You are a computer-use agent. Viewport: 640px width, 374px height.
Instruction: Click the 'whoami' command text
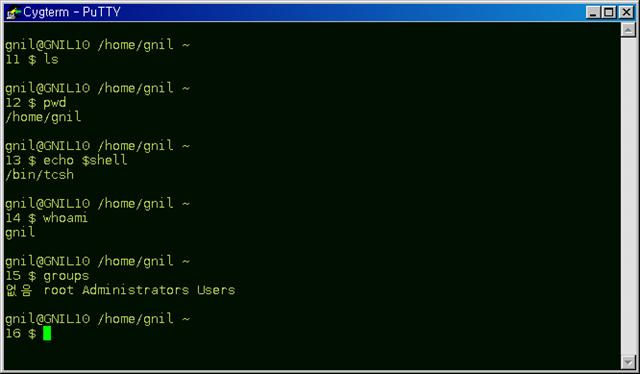pos(65,218)
